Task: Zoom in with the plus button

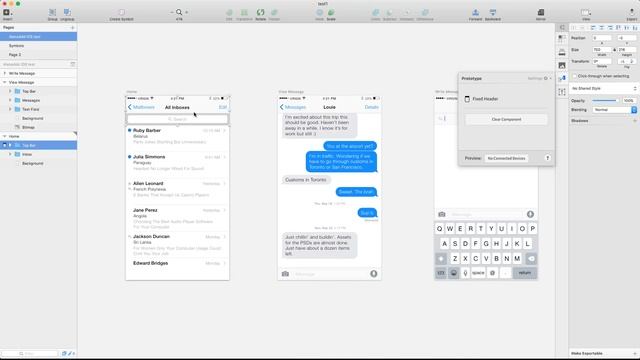Action: pyautogui.click(x=187, y=12)
